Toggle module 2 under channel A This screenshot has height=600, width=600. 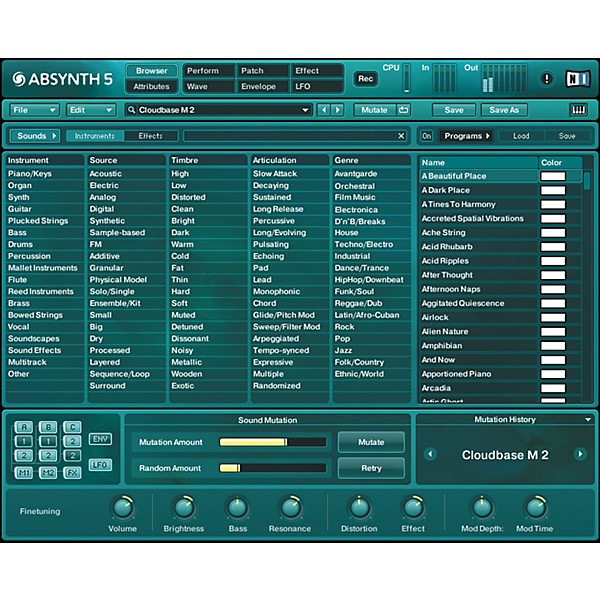coord(24,455)
